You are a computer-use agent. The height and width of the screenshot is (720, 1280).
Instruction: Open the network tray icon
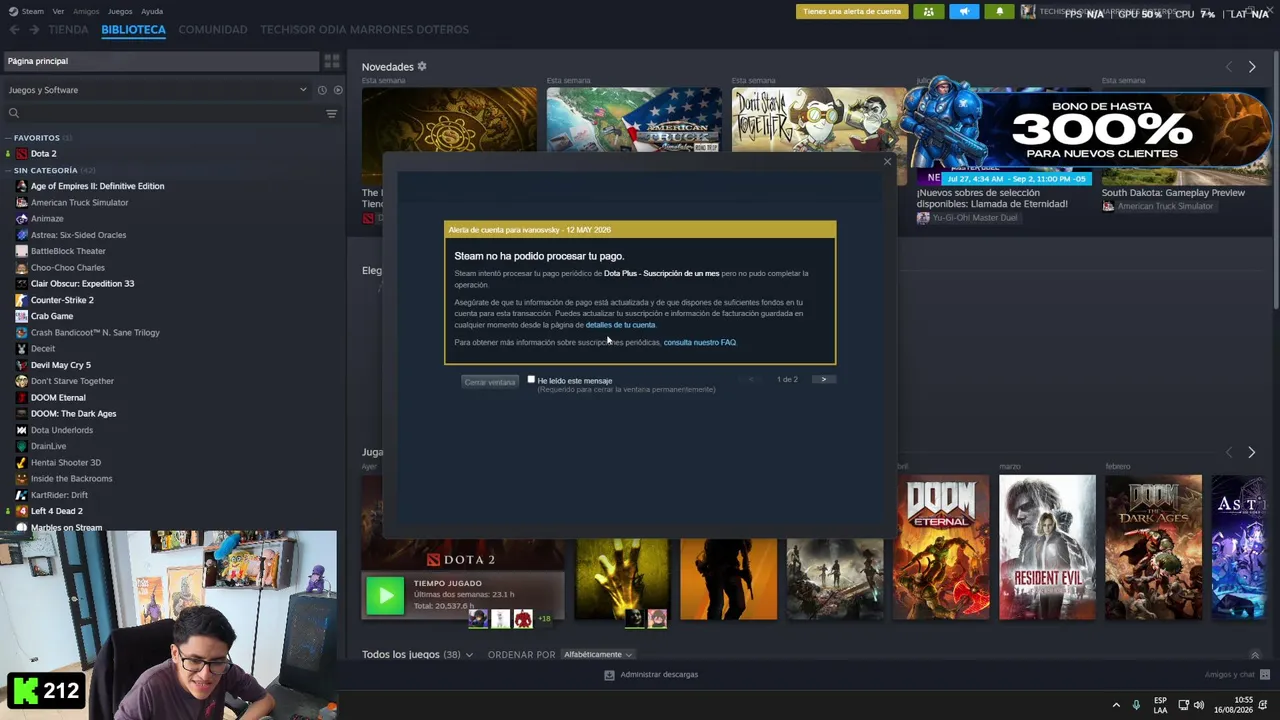pyautogui.click(x=1183, y=704)
